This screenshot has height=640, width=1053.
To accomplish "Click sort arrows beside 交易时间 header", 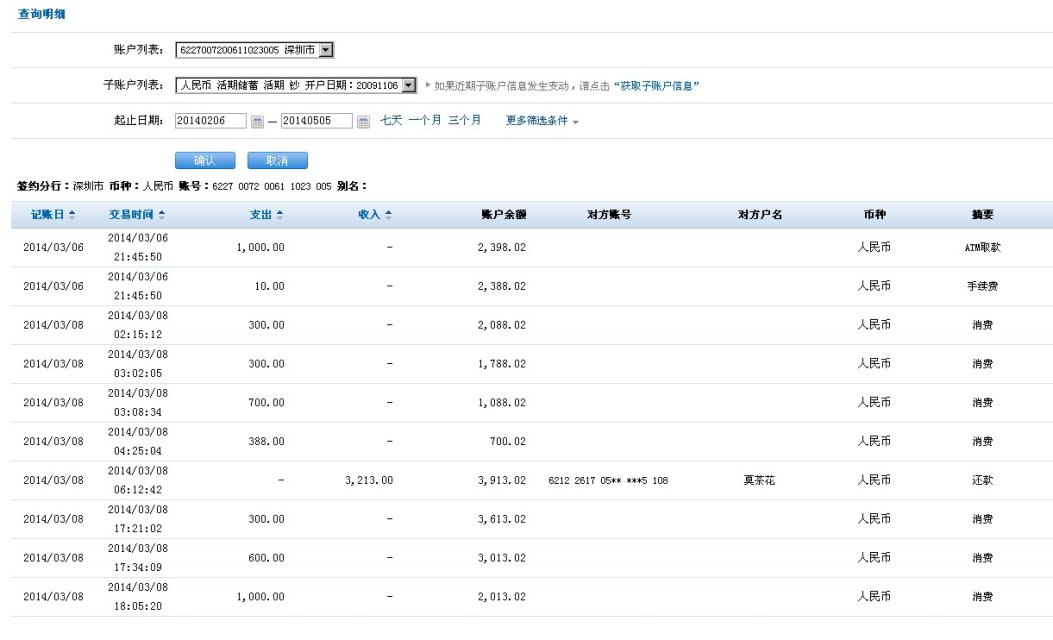I will (162, 215).
